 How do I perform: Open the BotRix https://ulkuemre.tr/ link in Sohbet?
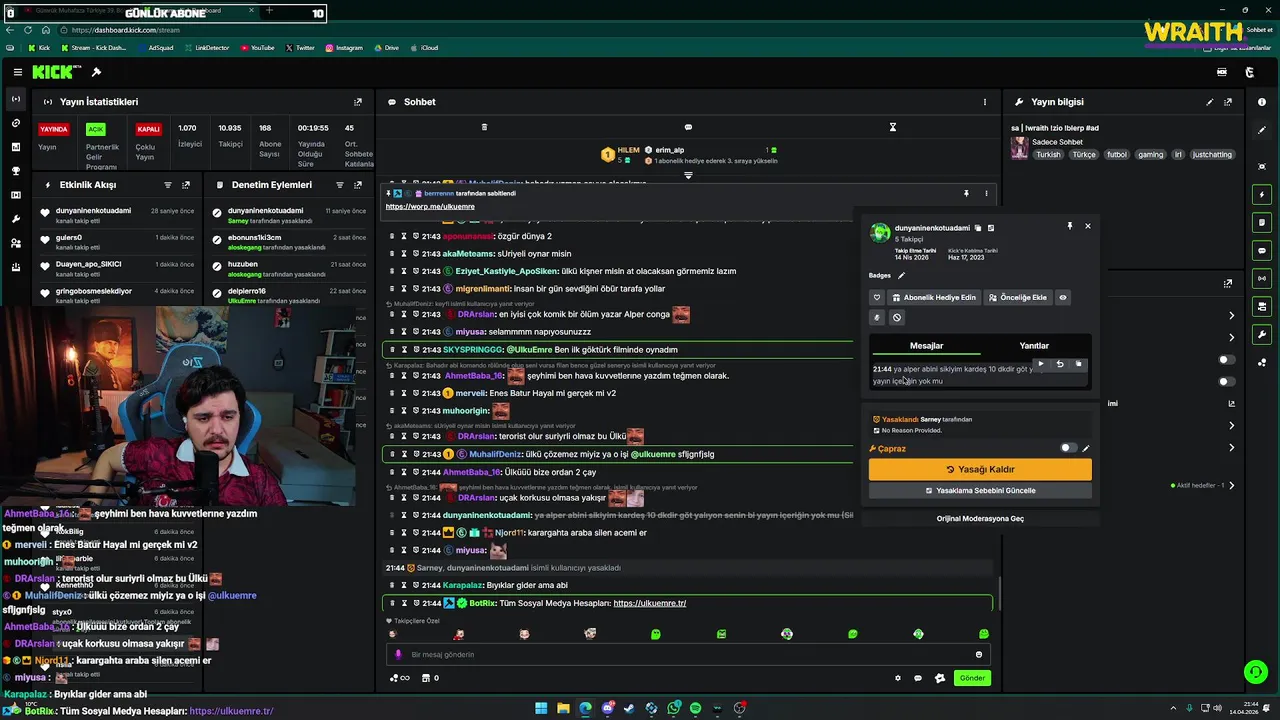(649, 603)
